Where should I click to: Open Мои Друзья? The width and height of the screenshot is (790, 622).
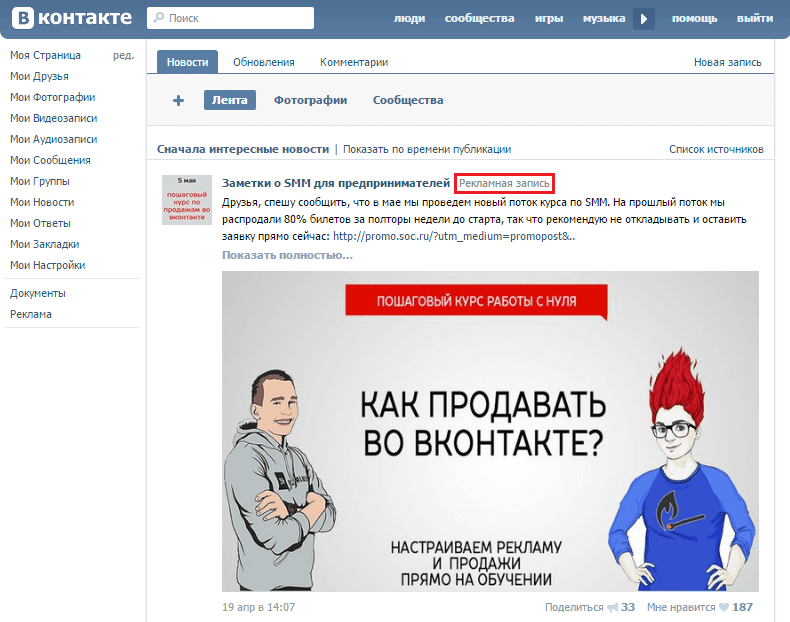coord(39,77)
